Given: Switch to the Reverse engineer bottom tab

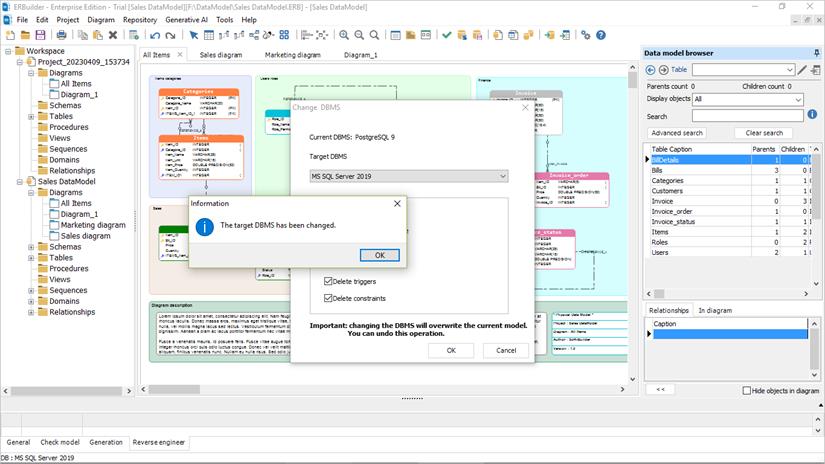Looking at the screenshot, I should tap(158, 442).
